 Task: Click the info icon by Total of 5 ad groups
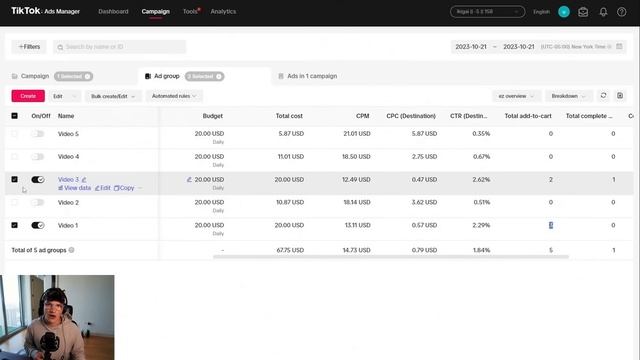[x=71, y=250]
